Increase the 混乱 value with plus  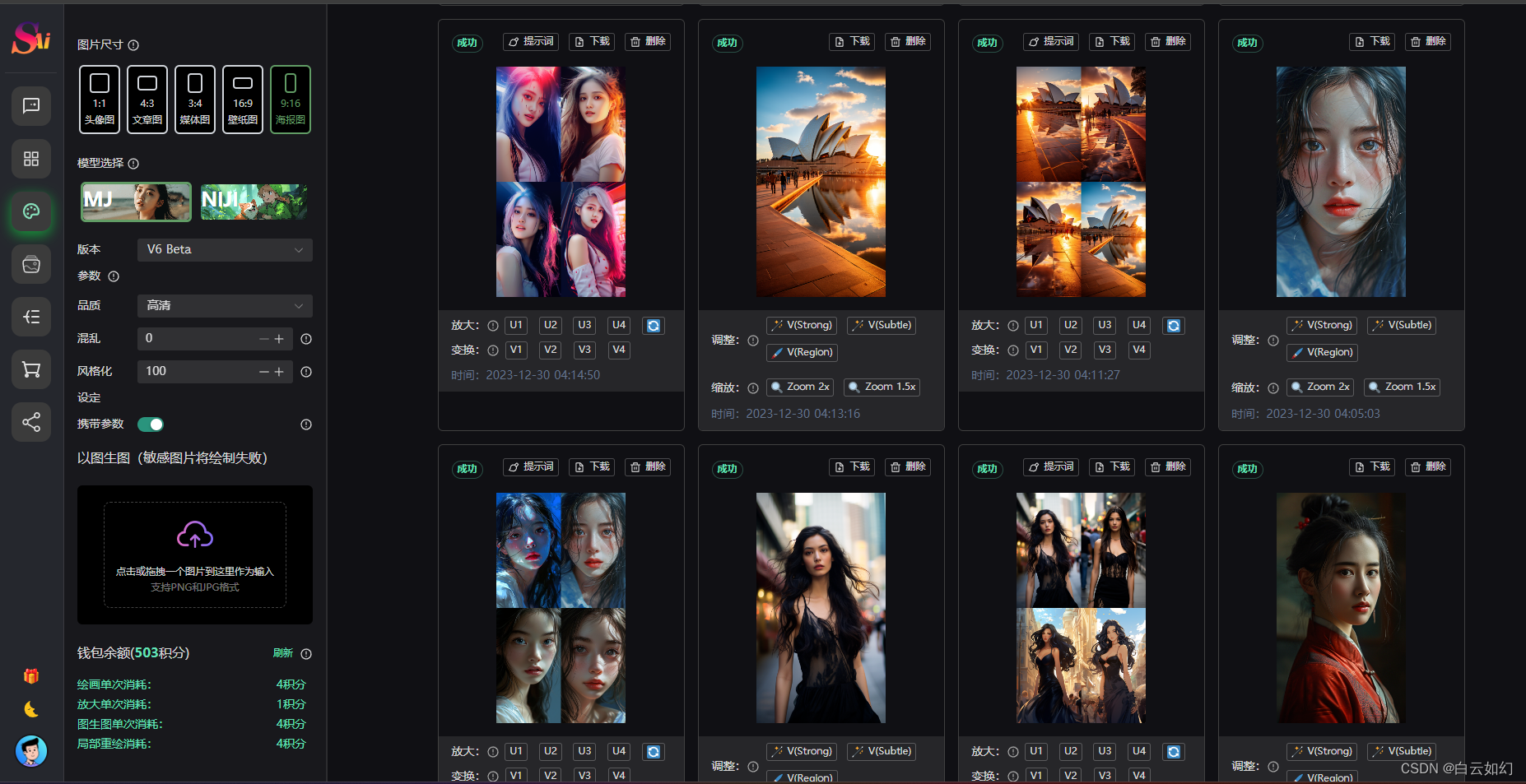coord(279,339)
